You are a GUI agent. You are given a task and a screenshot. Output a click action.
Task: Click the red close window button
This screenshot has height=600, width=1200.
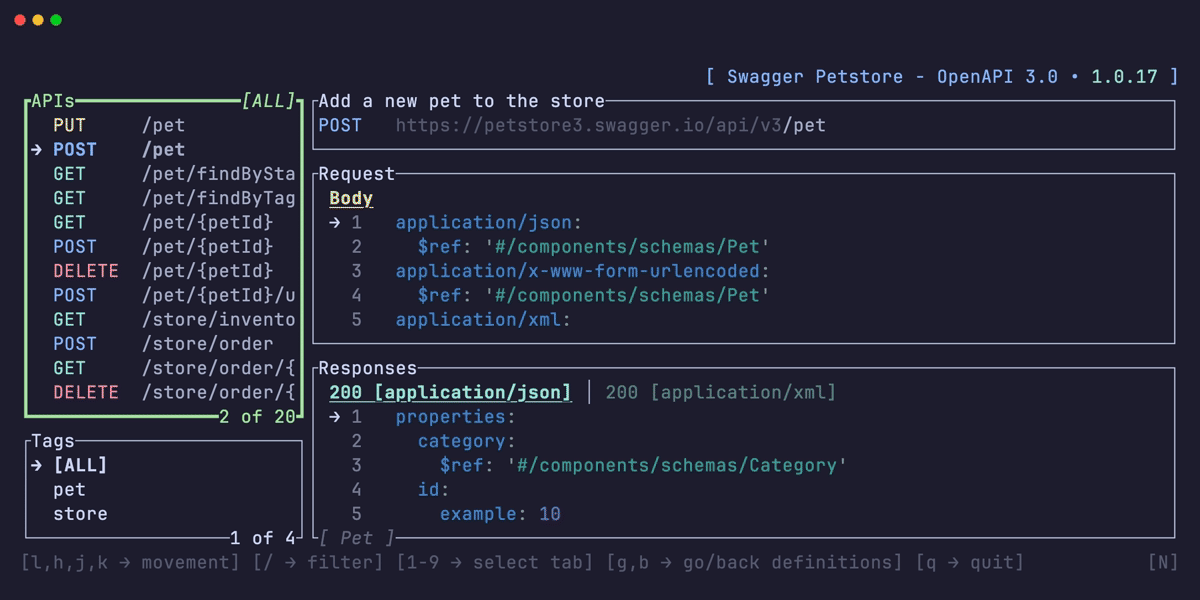point(20,20)
